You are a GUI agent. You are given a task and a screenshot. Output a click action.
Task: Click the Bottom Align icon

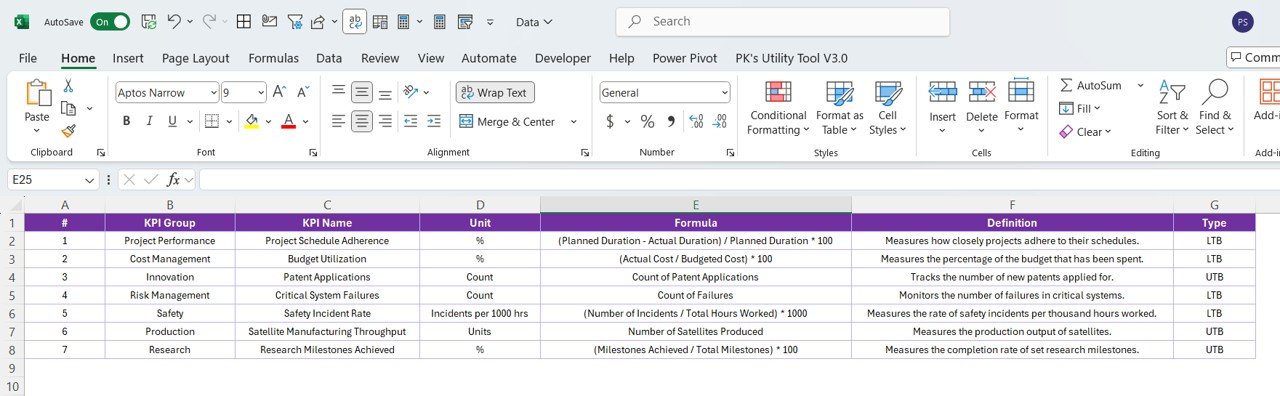(x=385, y=92)
